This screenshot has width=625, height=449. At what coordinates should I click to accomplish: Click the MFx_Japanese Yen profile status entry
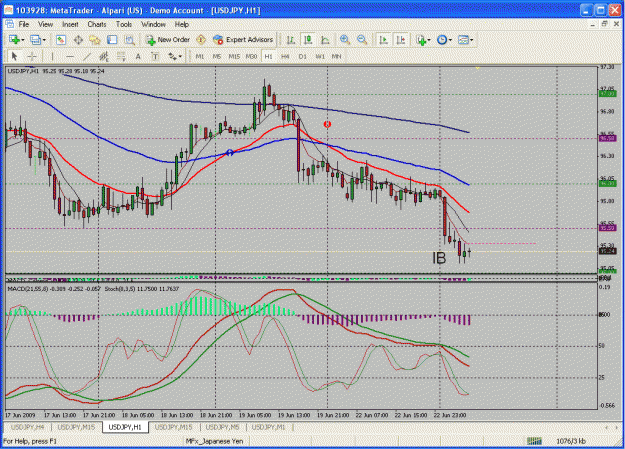214,441
